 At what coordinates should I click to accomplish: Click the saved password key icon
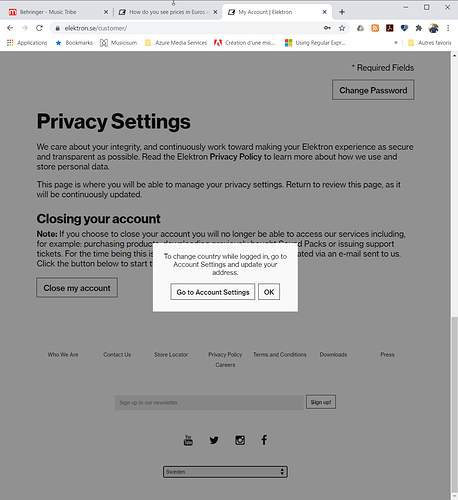click(327, 28)
